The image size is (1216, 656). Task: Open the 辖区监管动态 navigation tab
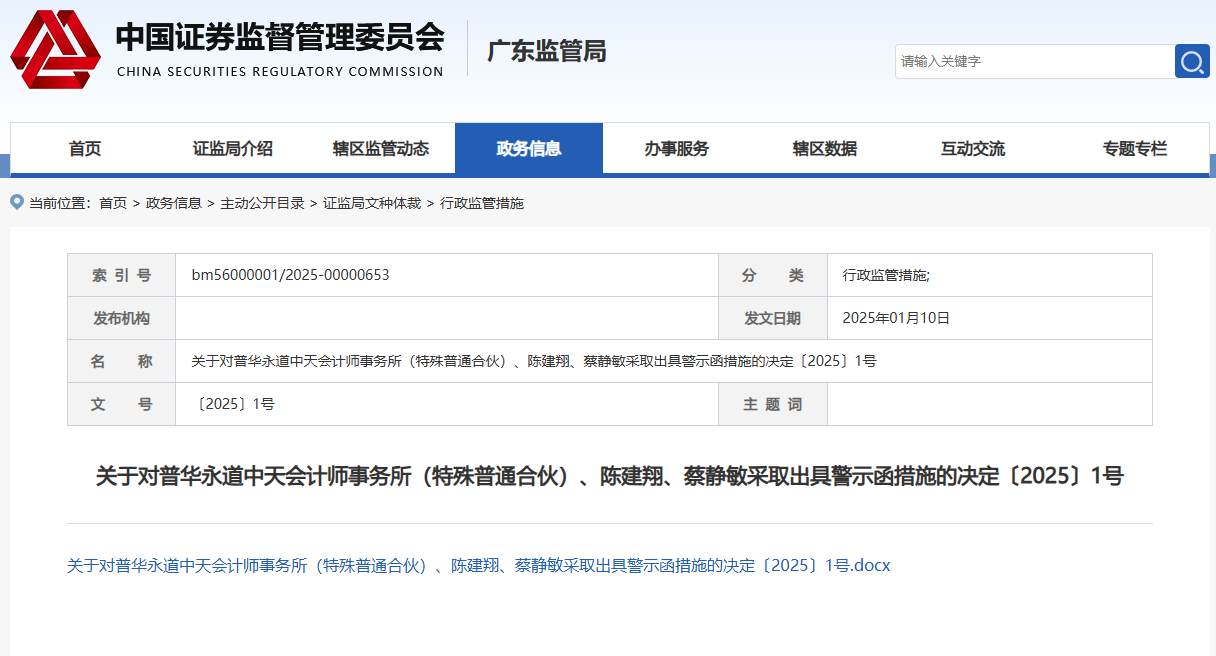[x=381, y=149]
